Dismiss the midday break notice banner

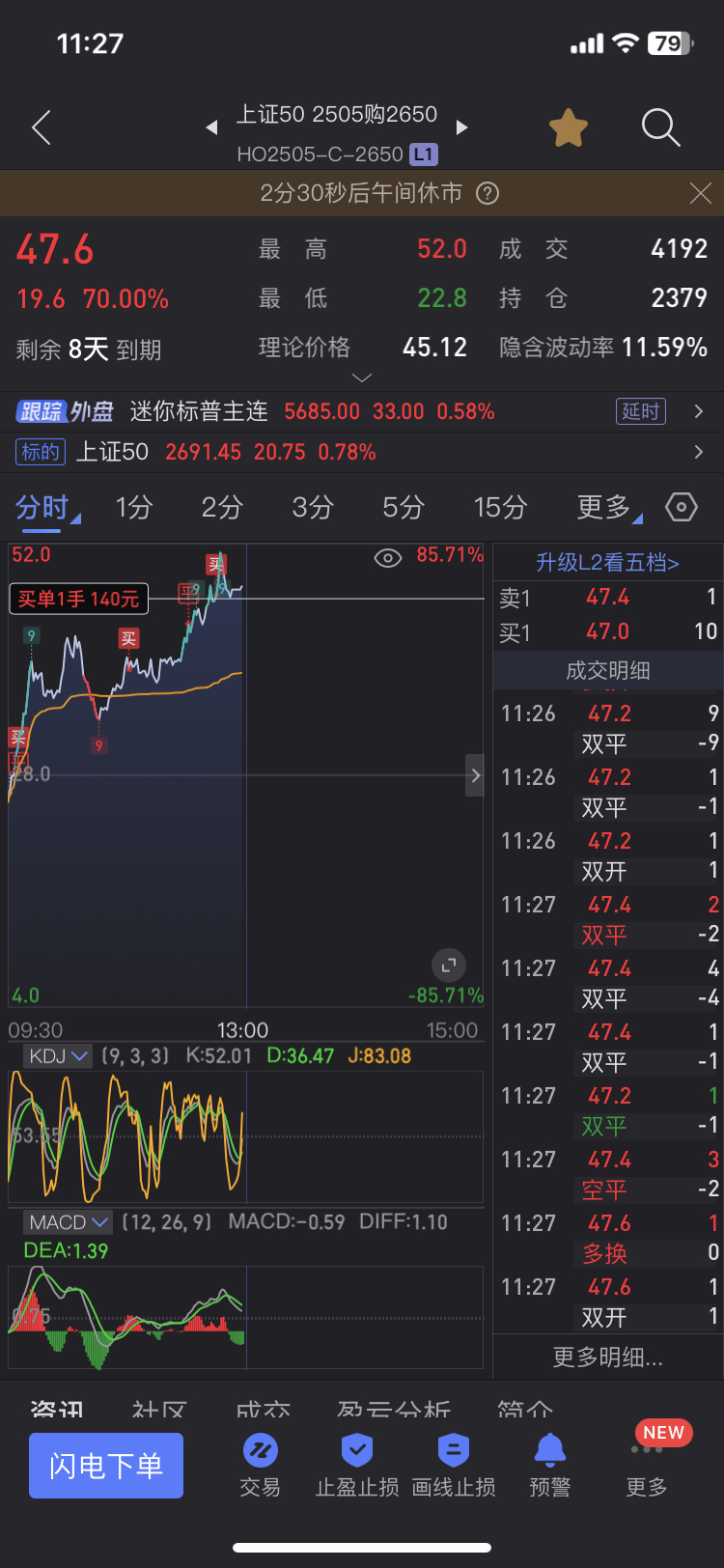701,193
